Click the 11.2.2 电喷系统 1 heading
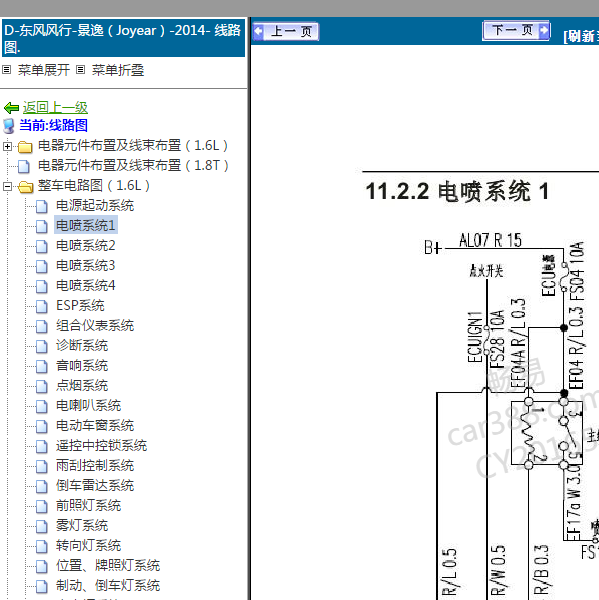Viewport: 599px width, 600px height. [x=457, y=191]
